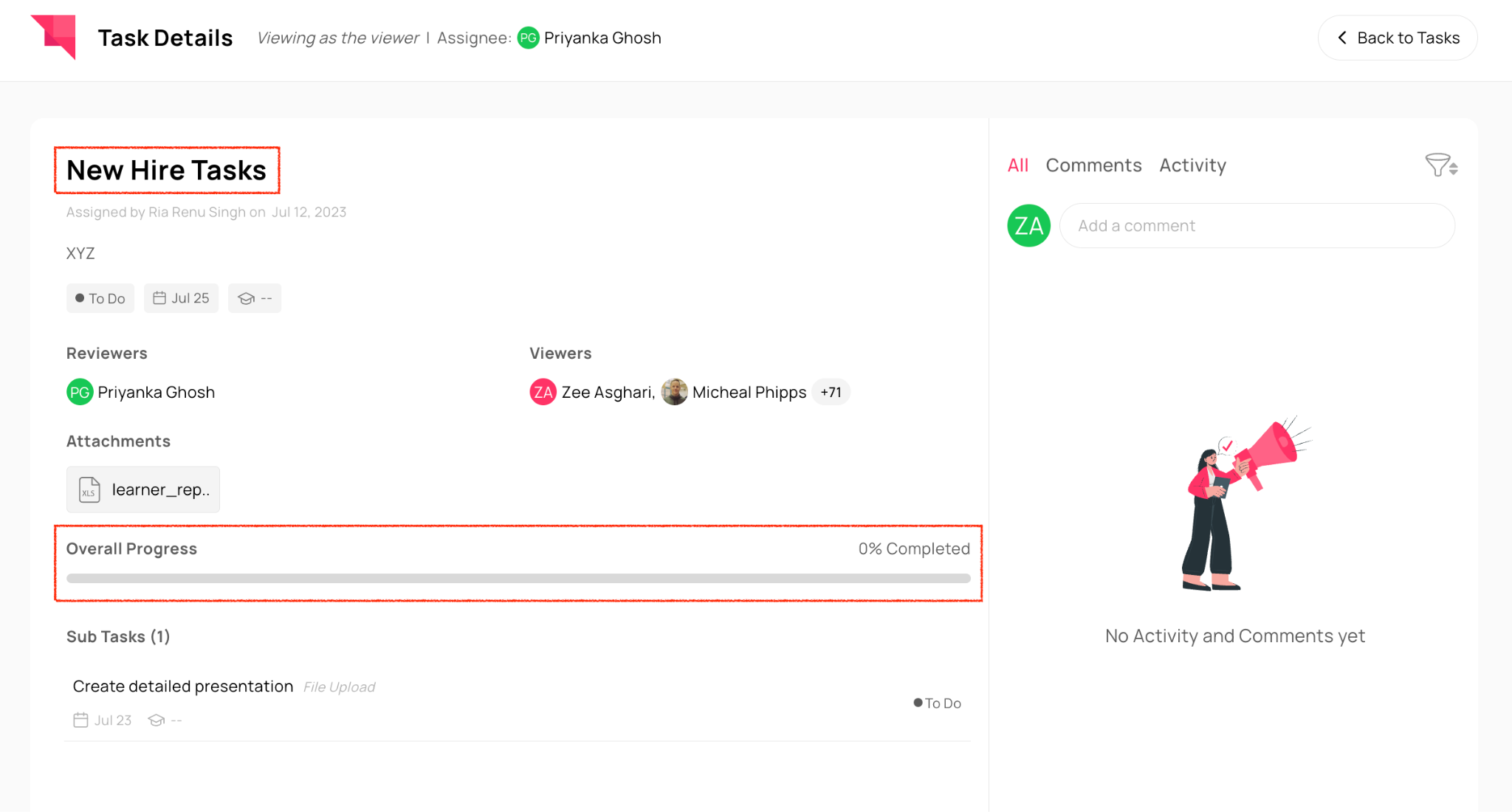This screenshot has height=812, width=1512.
Task: Click the subtask Jul 23 calendar icon
Action: pos(81,720)
